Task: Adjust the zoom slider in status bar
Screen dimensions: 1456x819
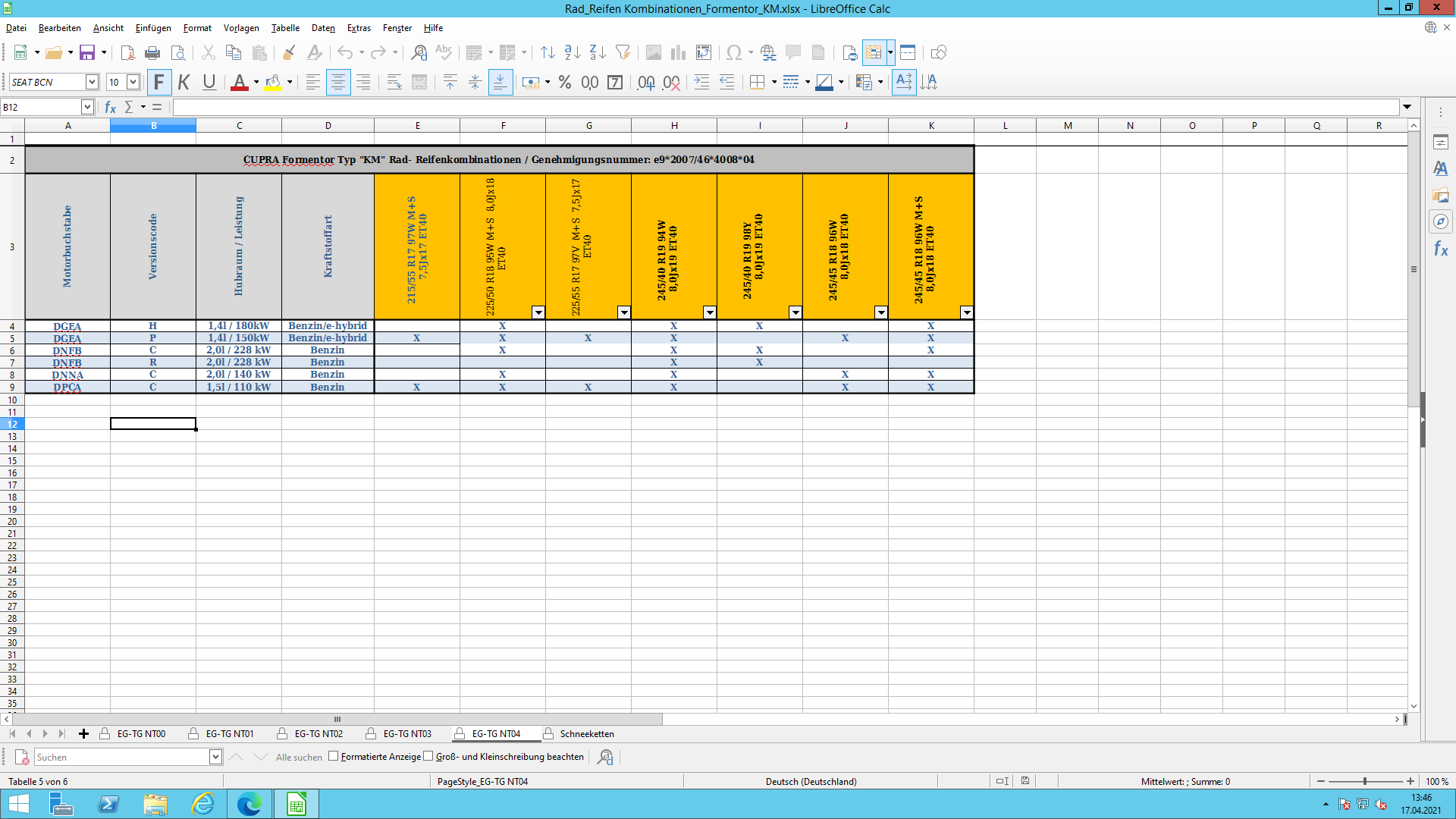Action: coord(1364,781)
